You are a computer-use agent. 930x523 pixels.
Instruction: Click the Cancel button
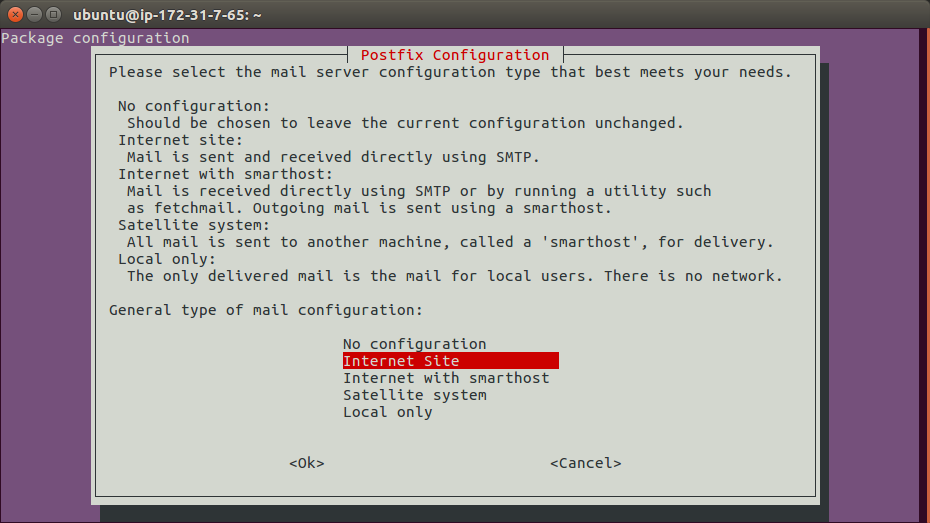coord(585,463)
